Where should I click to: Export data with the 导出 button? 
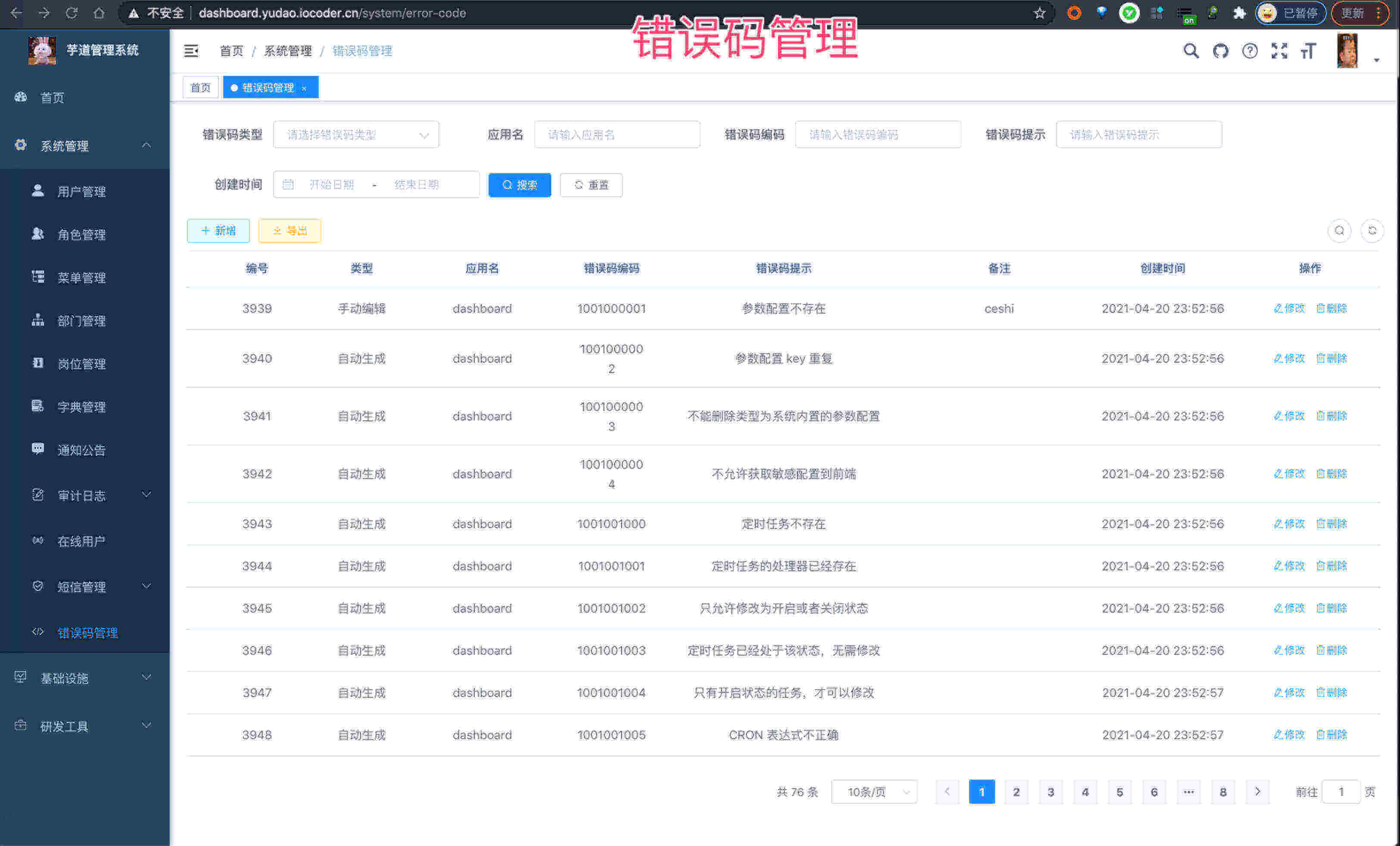(x=290, y=231)
